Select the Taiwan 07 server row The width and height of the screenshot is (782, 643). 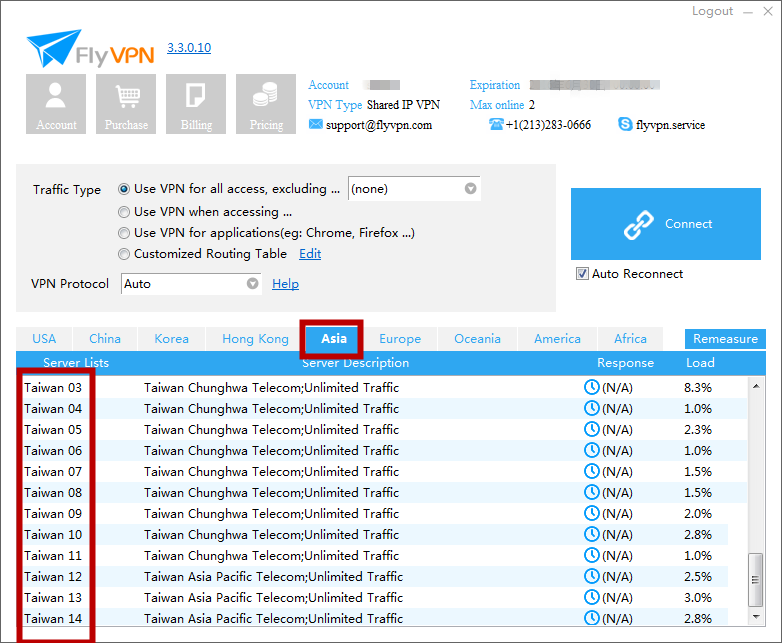382,471
